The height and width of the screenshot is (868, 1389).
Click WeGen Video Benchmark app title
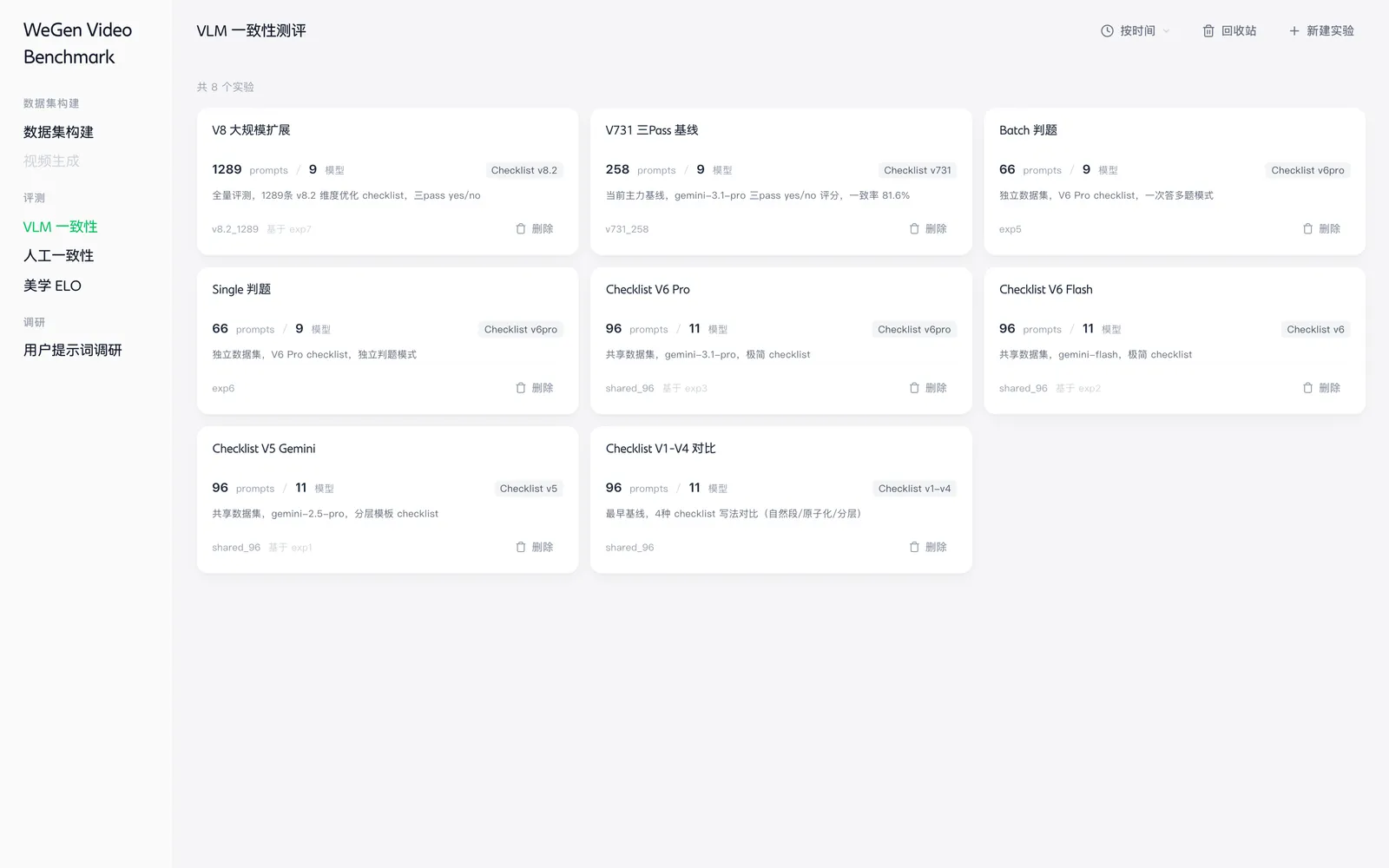click(77, 43)
